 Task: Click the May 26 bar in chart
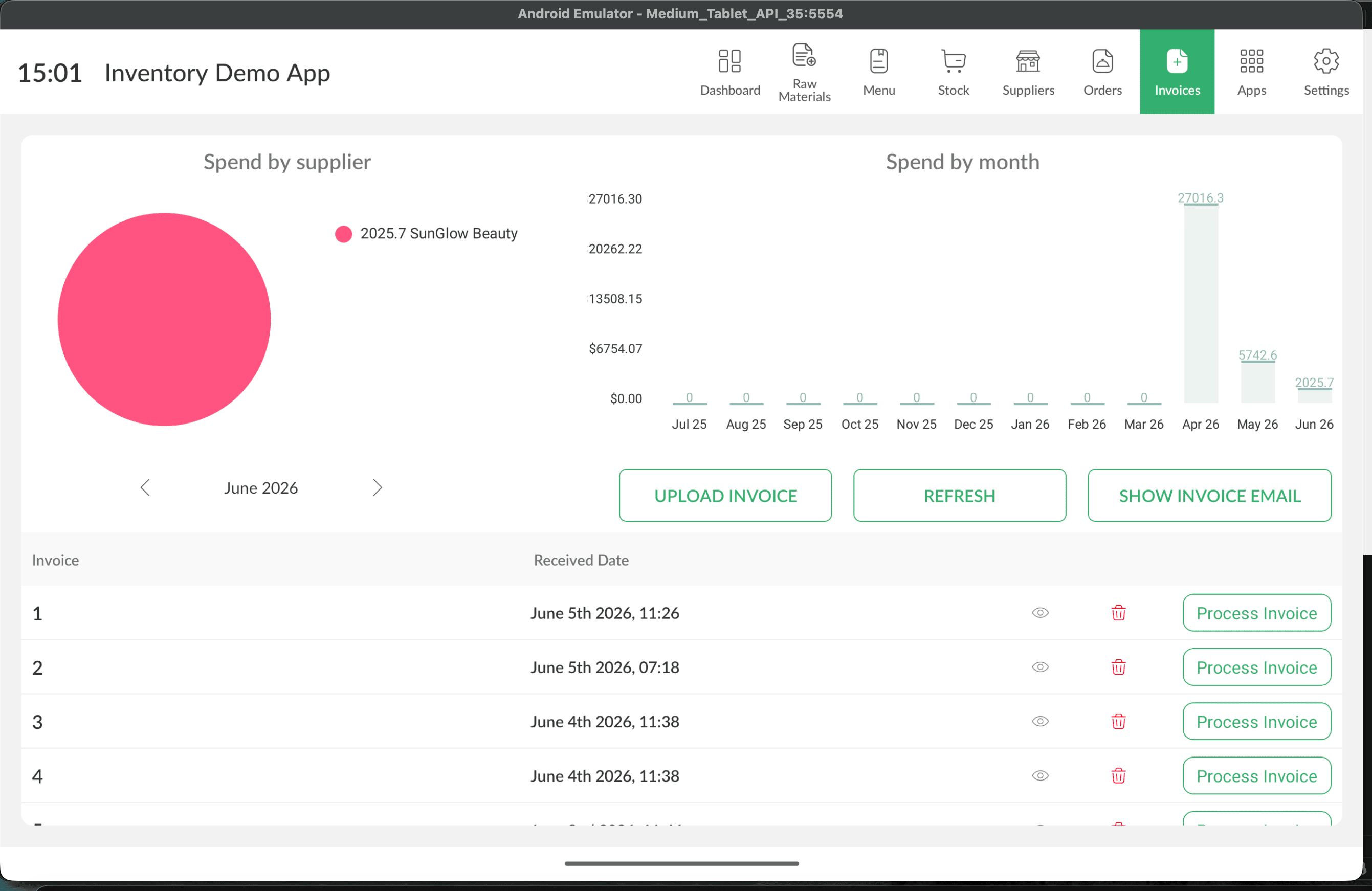(x=1257, y=382)
